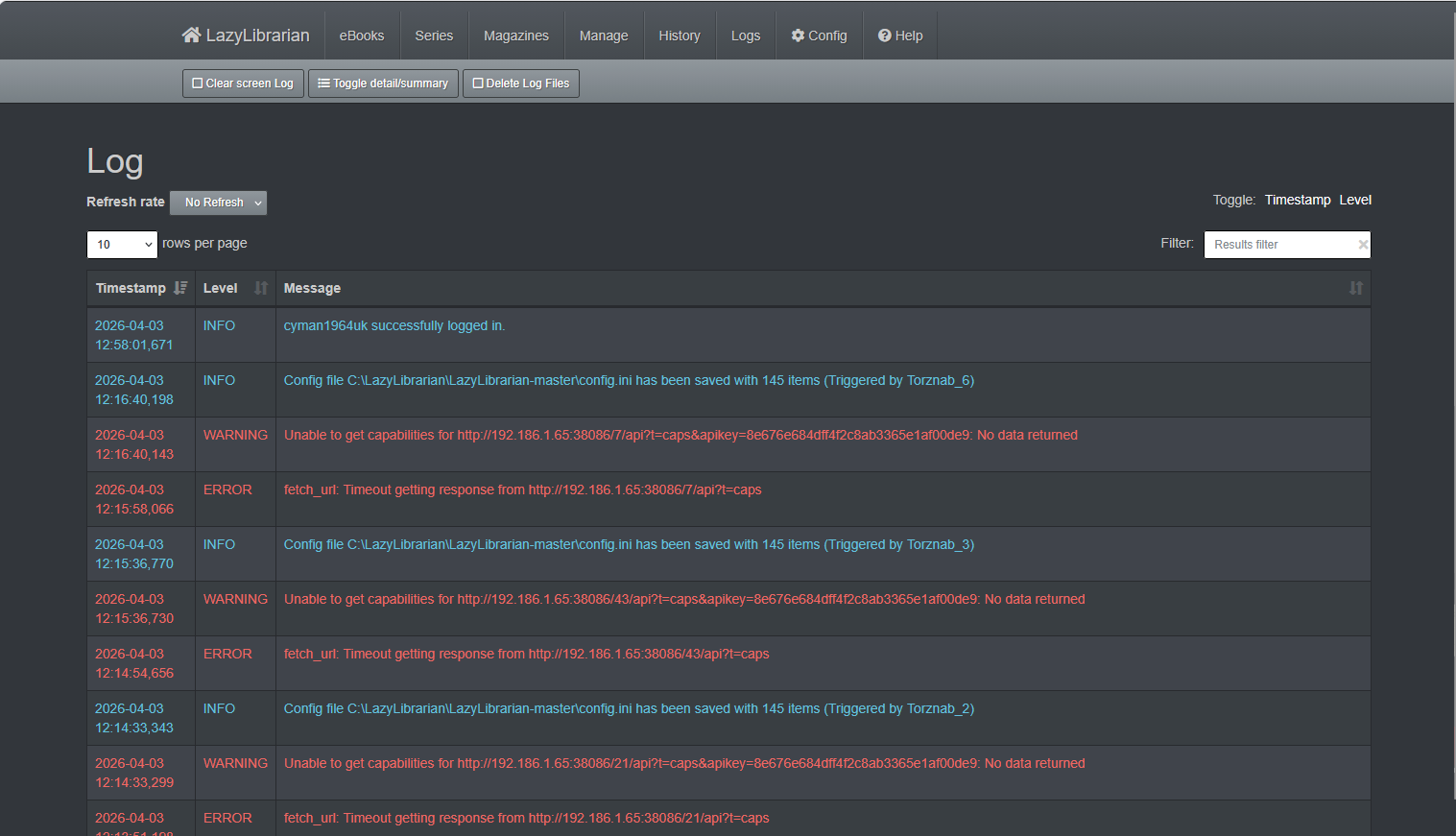This screenshot has width=1456, height=836.
Task: Toggle the Level column visibility
Action: coord(1354,200)
